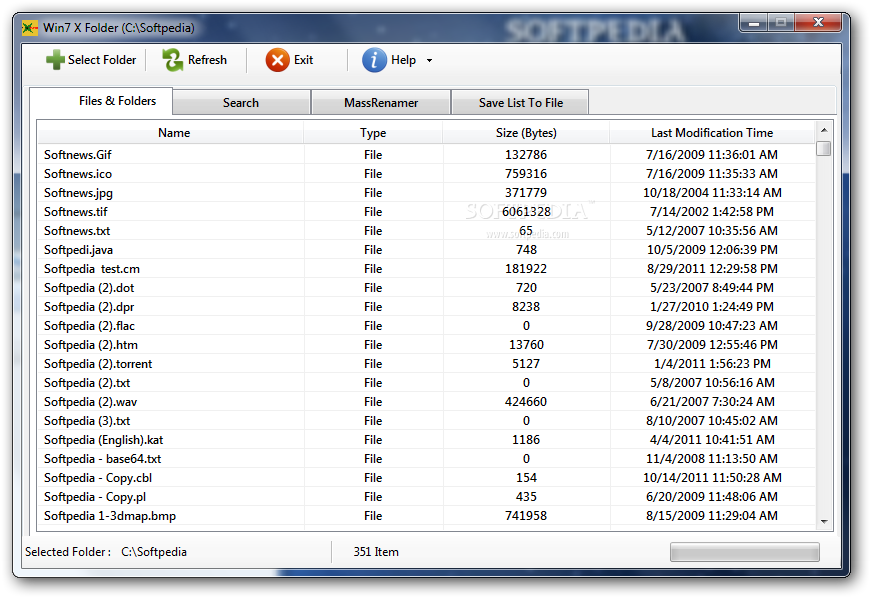The image size is (871, 598).
Task: Click the Win7 X Folder title bar icon
Action: point(30,28)
